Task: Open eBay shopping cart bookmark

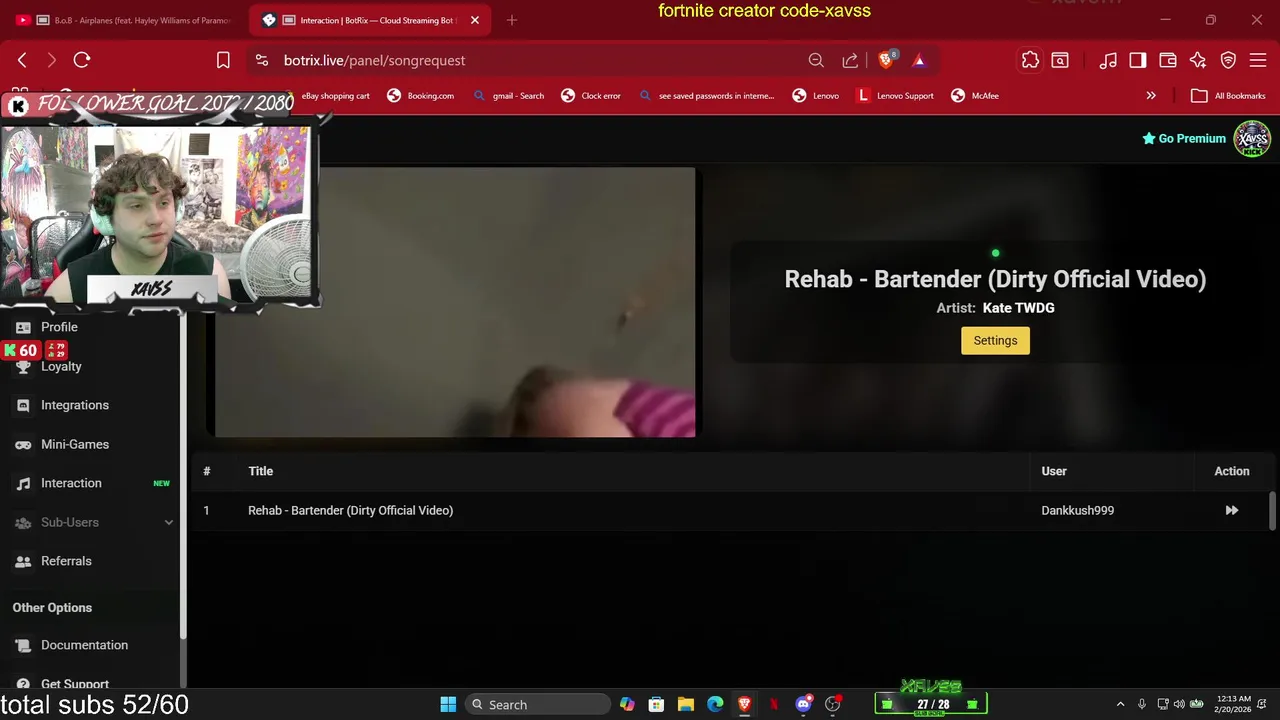Action: pyautogui.click(x=336, y=96)
